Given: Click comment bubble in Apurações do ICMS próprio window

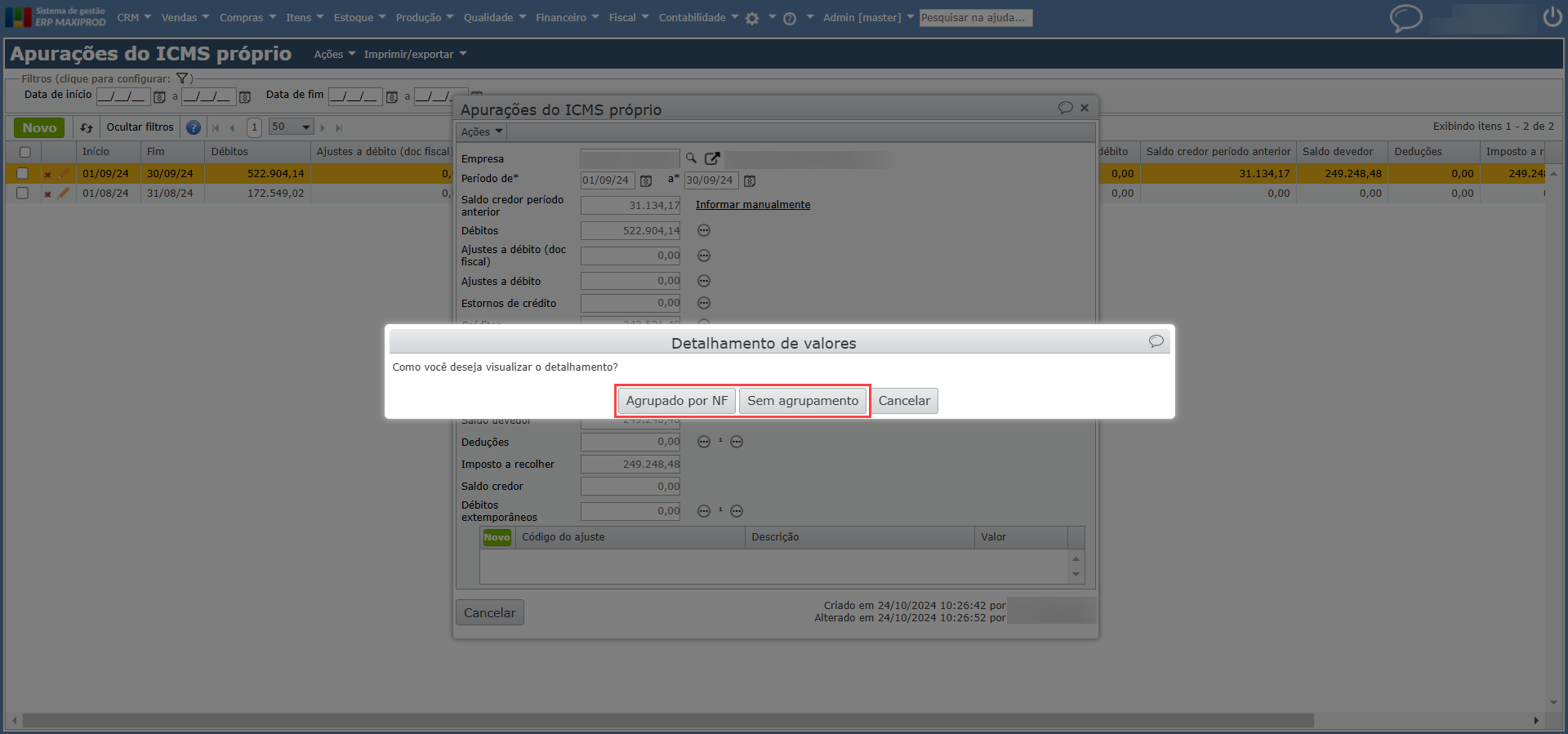Looking at the screenshot, I should point(1066,108).
